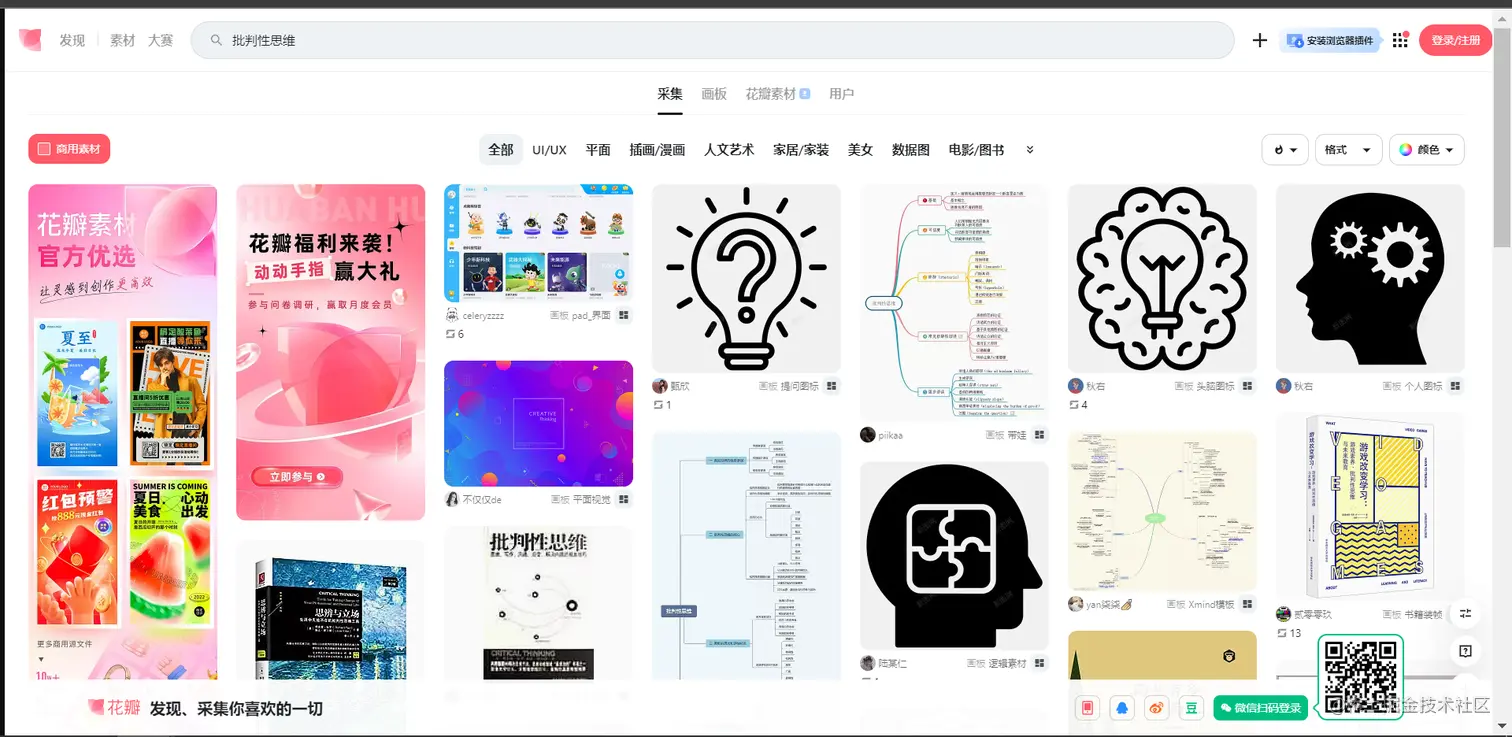This screenshot has width=1512, height=737.
Task: Open the brain with lightbulb image
Action: coord(1162,278)
